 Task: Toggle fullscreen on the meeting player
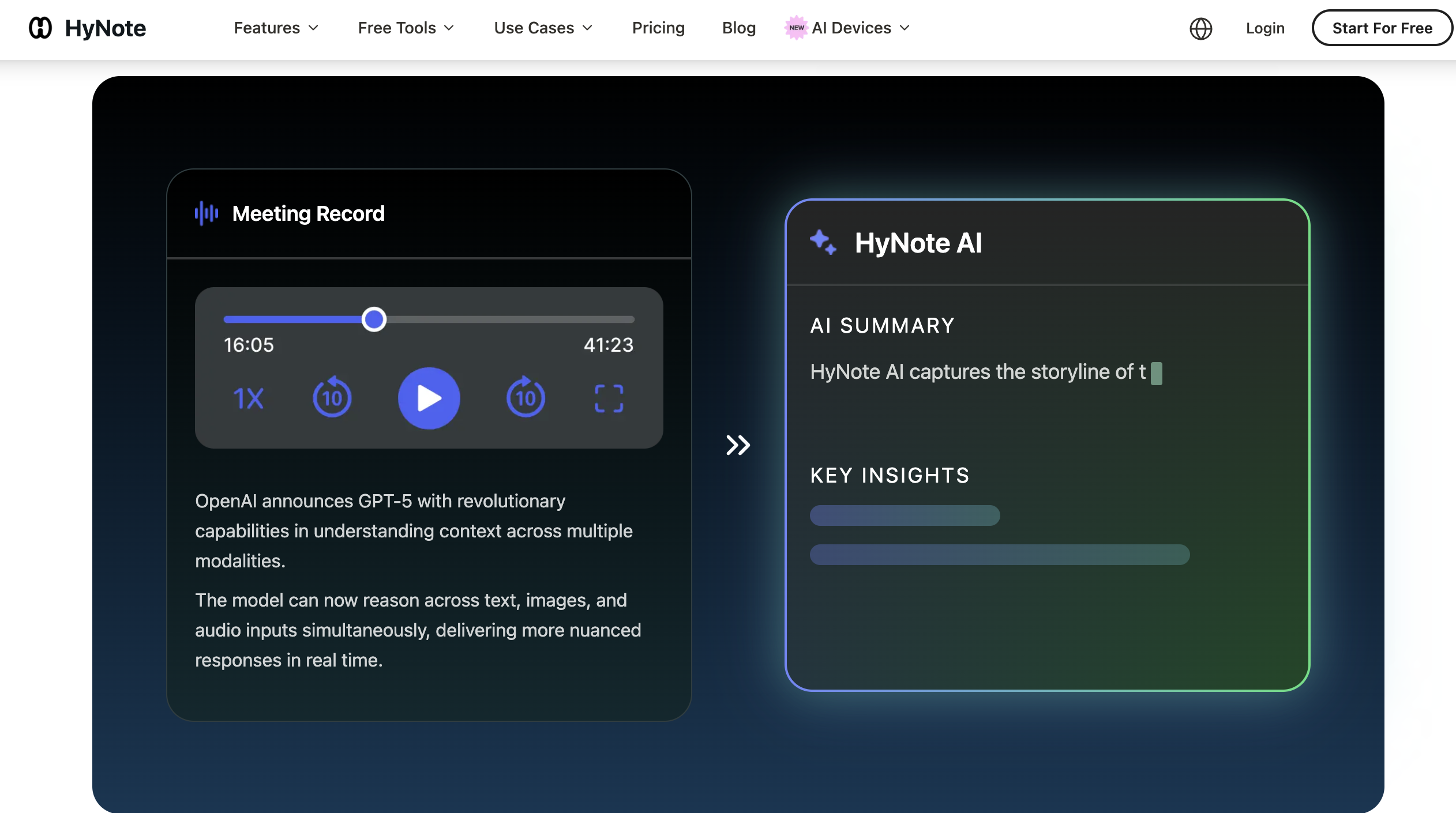coord(609,398)
